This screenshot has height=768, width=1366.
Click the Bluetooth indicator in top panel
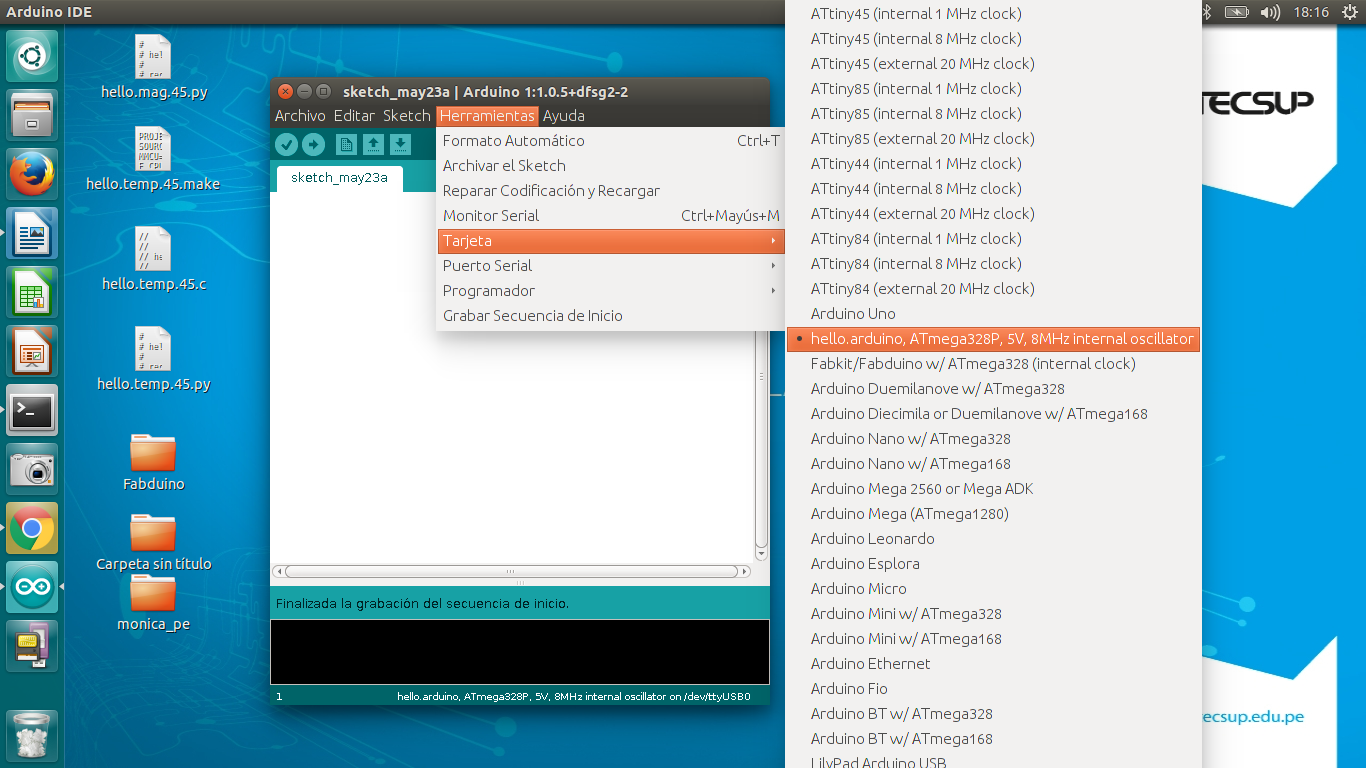pos(1206,12)
